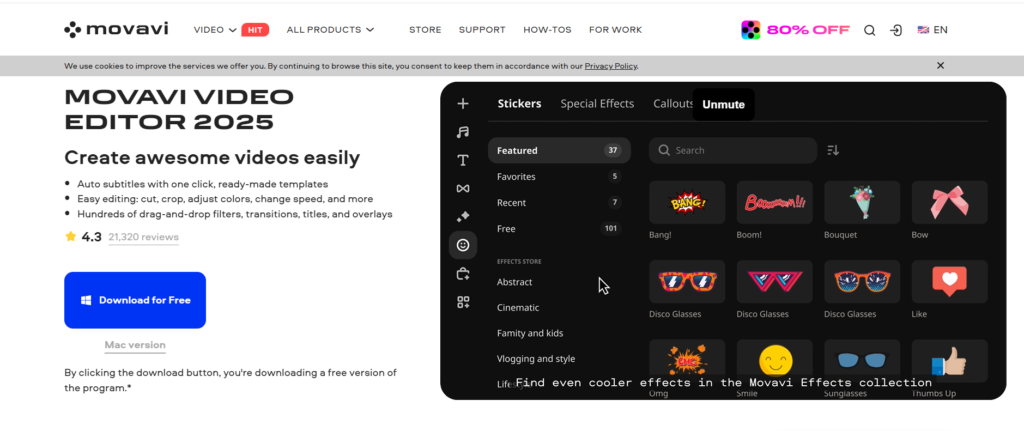Click the more tools grid icon

[x=463, y=302]
